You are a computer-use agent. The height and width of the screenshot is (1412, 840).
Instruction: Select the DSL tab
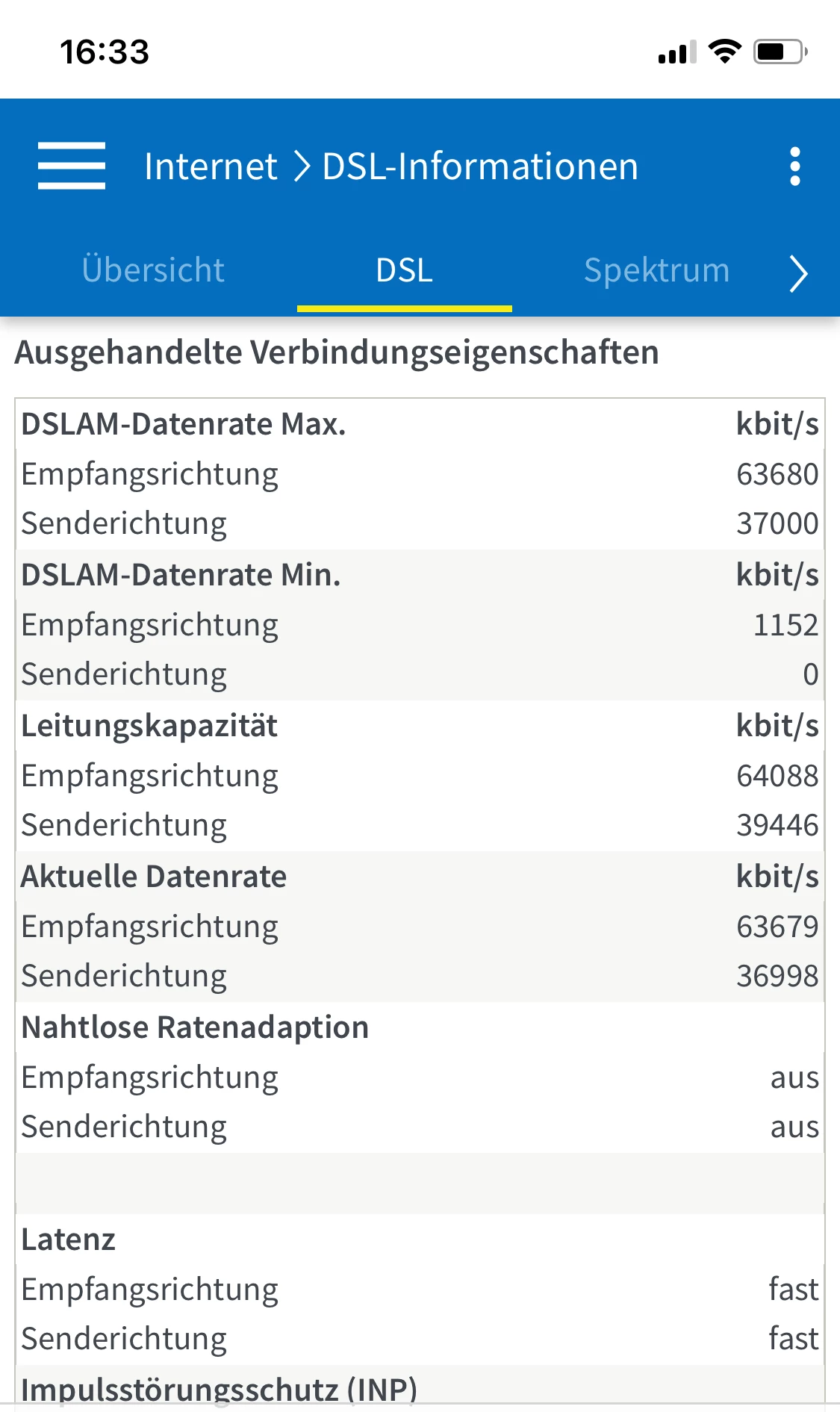point(404,270)
